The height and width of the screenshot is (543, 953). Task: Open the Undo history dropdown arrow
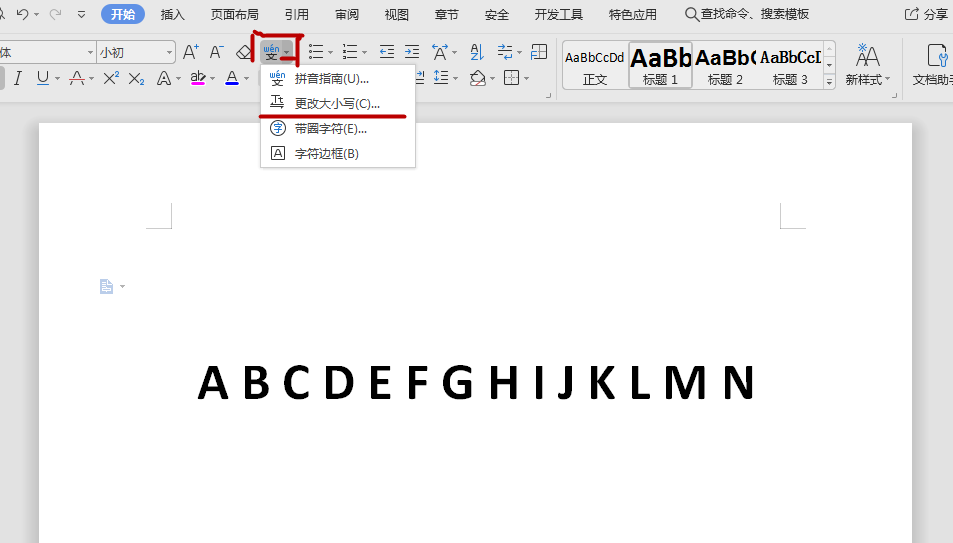[36, 14]
